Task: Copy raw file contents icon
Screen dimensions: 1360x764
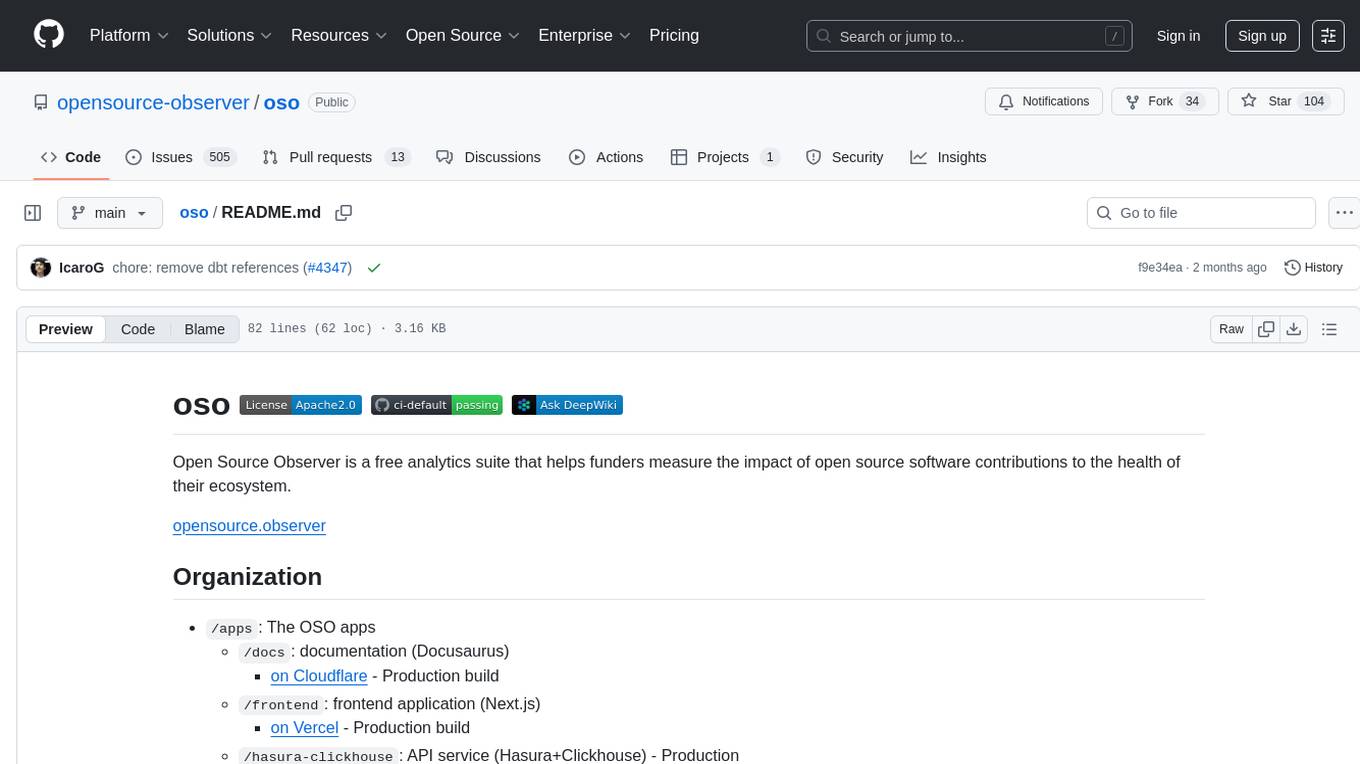Action: pos(1266,329)
